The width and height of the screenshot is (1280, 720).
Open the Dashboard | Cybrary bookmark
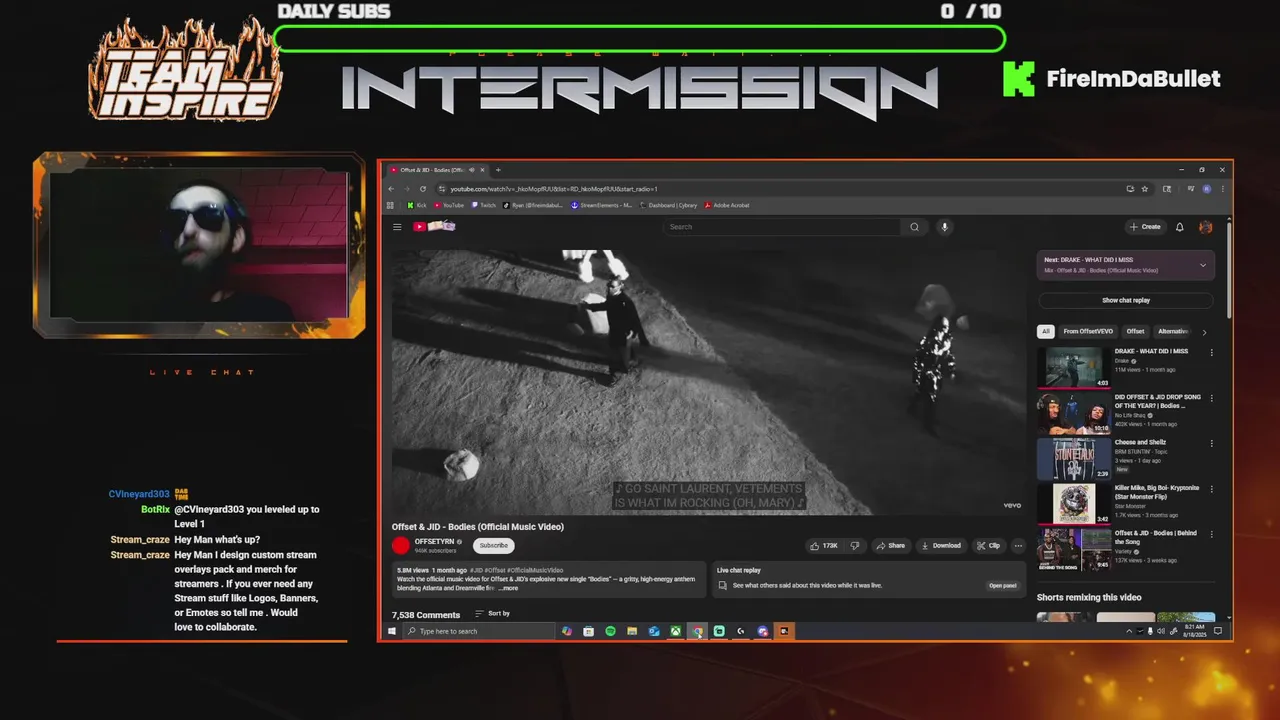pos(668,205)
